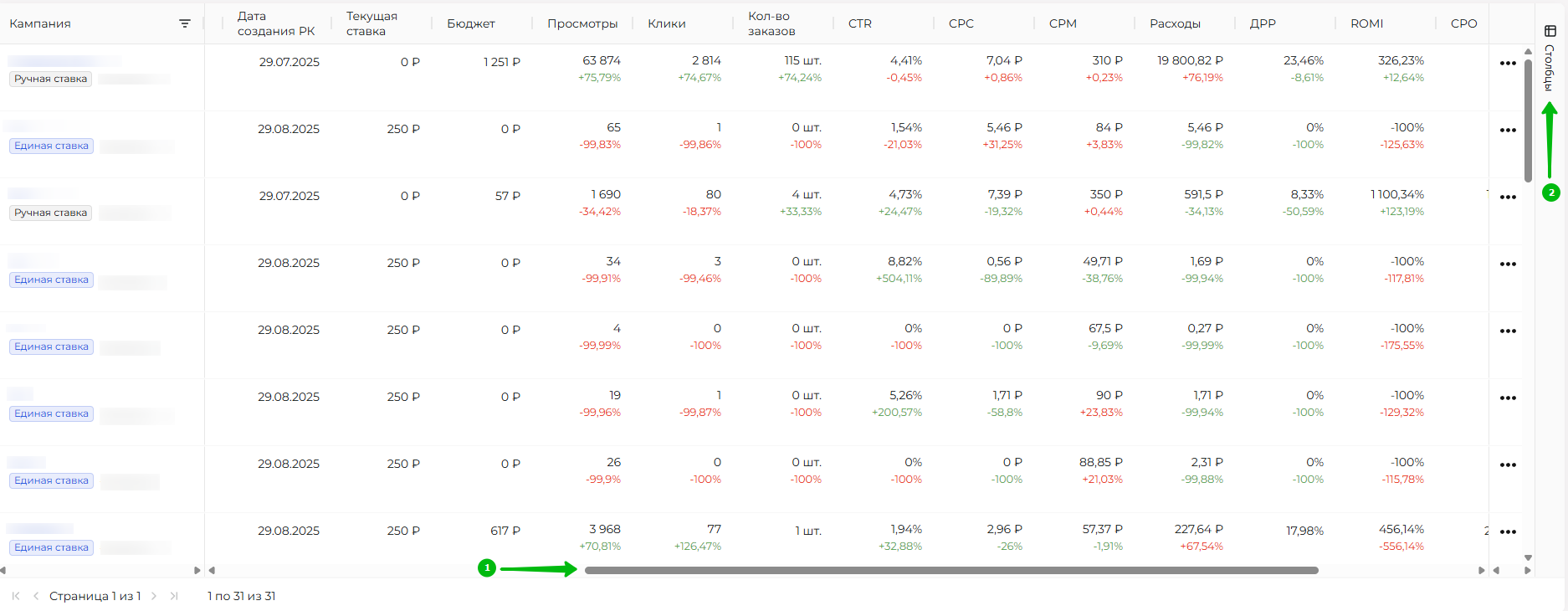Jump to the last page
Viewport: 1568px width, 611px height.
(174, 596)
